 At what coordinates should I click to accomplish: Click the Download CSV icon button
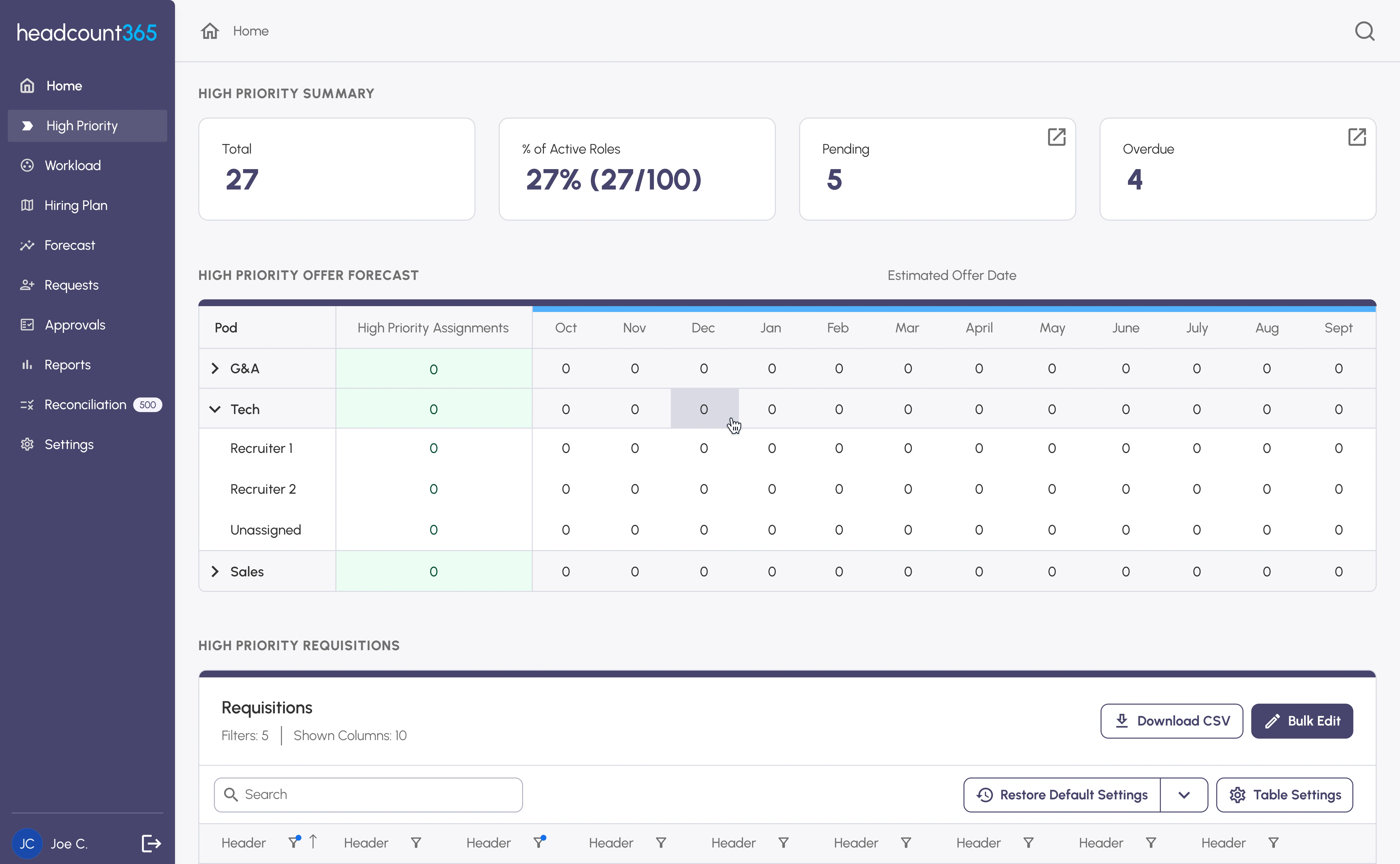click(x=1122, y=720)
